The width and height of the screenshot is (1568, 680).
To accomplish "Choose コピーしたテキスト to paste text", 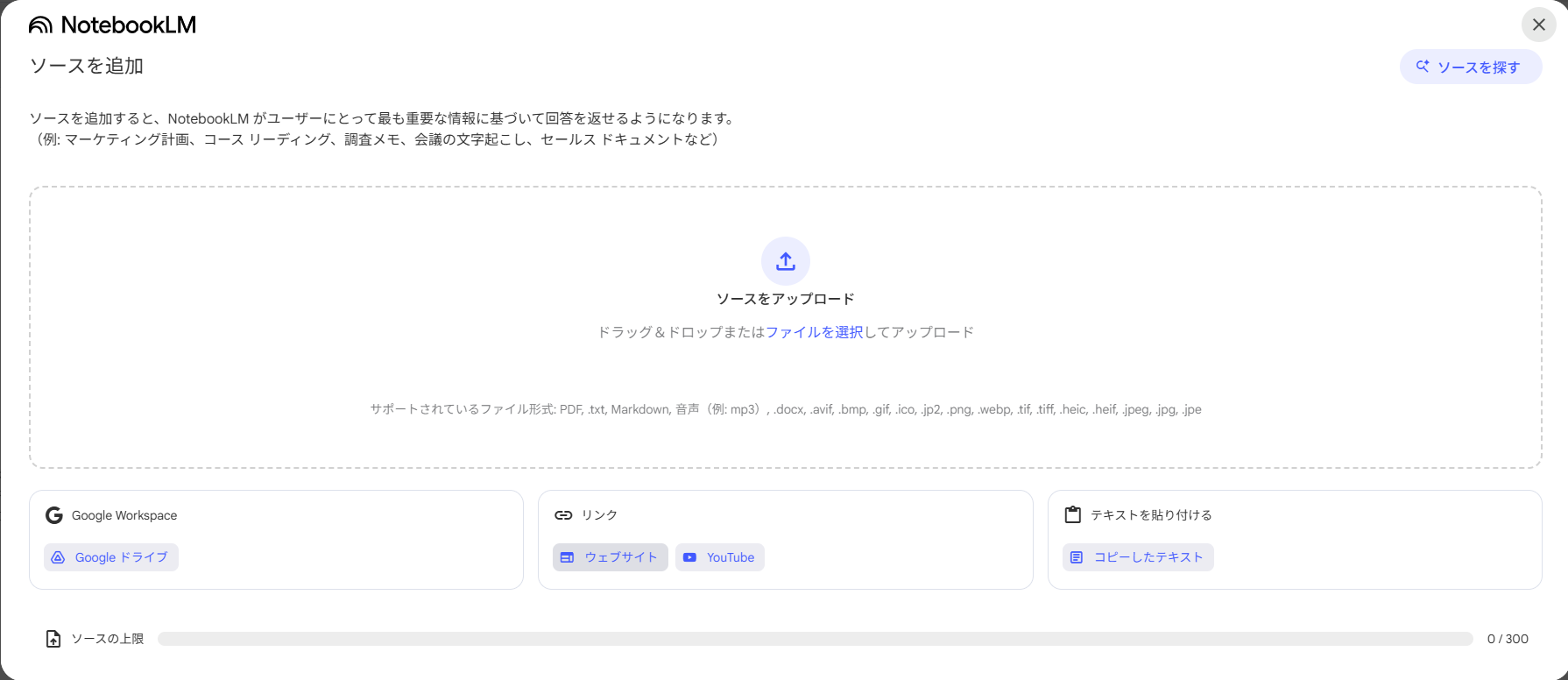I will 1138,557.
